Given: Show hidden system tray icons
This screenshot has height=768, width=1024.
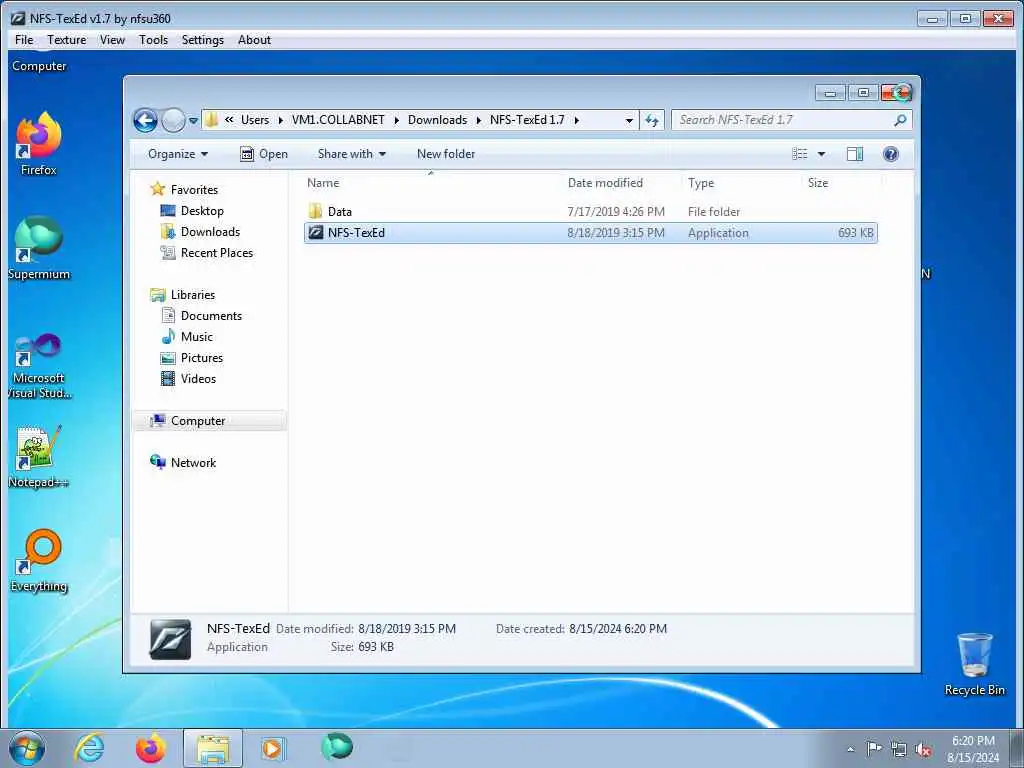Looking at the screenshot, I should click(850, 749).
